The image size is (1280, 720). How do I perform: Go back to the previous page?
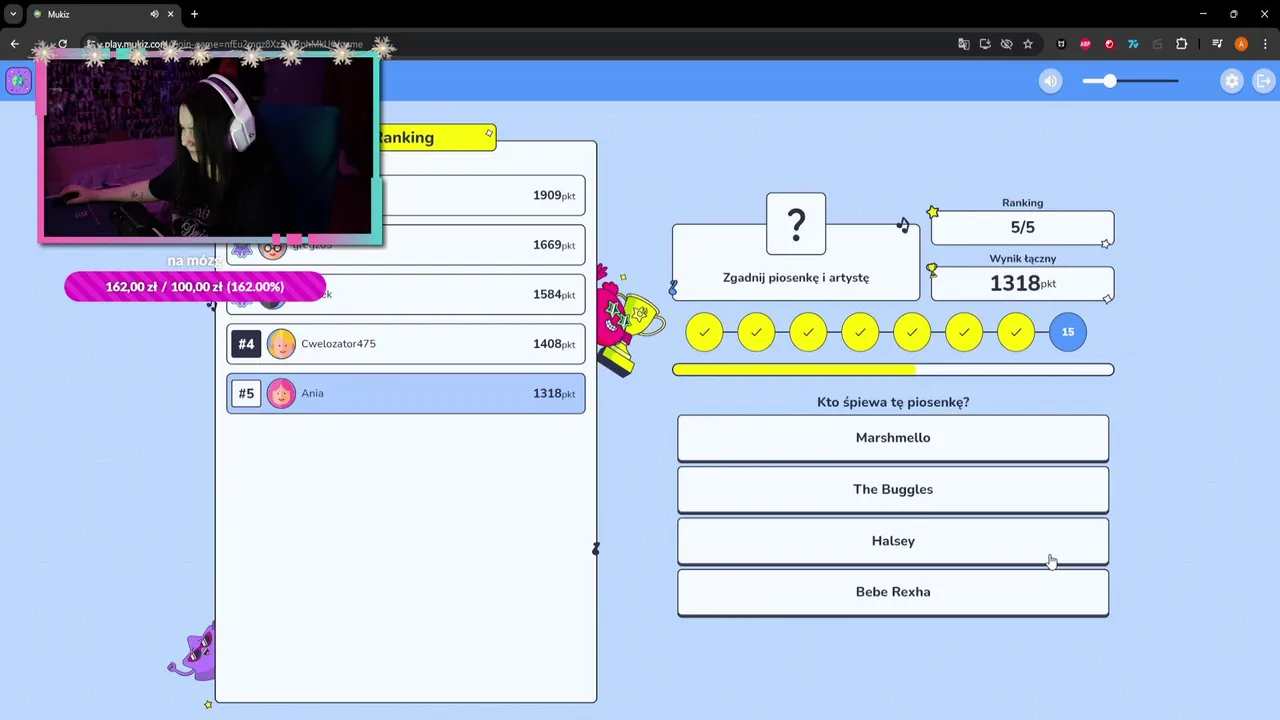point(14,44)
